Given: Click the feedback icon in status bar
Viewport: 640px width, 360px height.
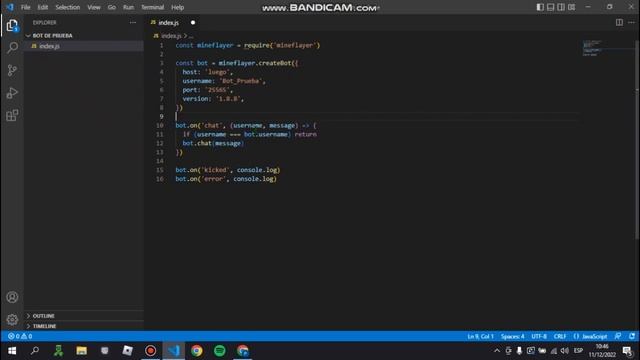Looking at the screenshot, I should click(618, 336).
